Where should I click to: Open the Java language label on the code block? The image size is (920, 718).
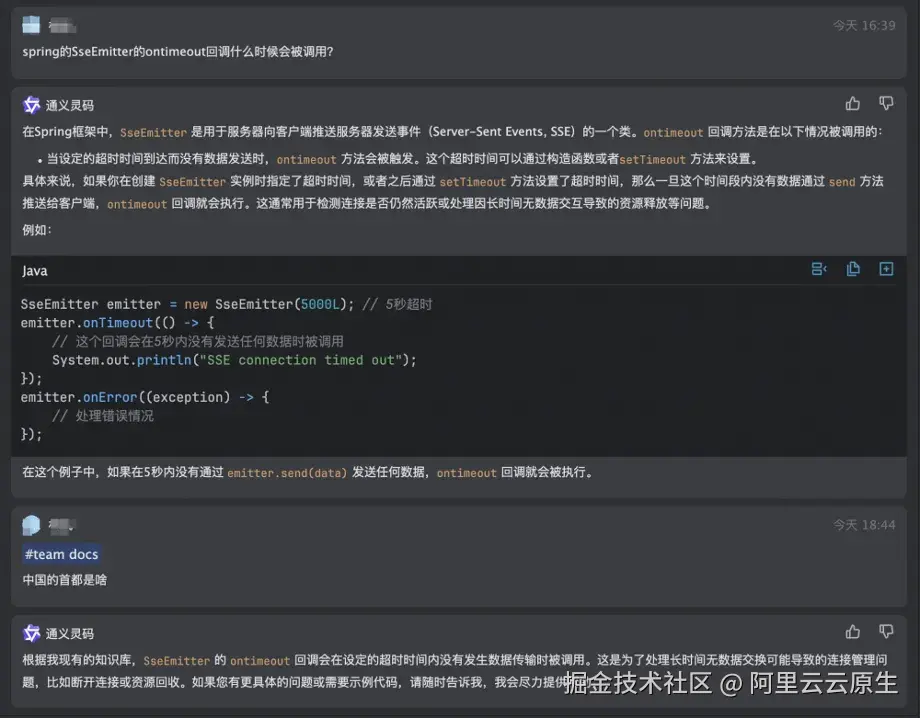33,270
